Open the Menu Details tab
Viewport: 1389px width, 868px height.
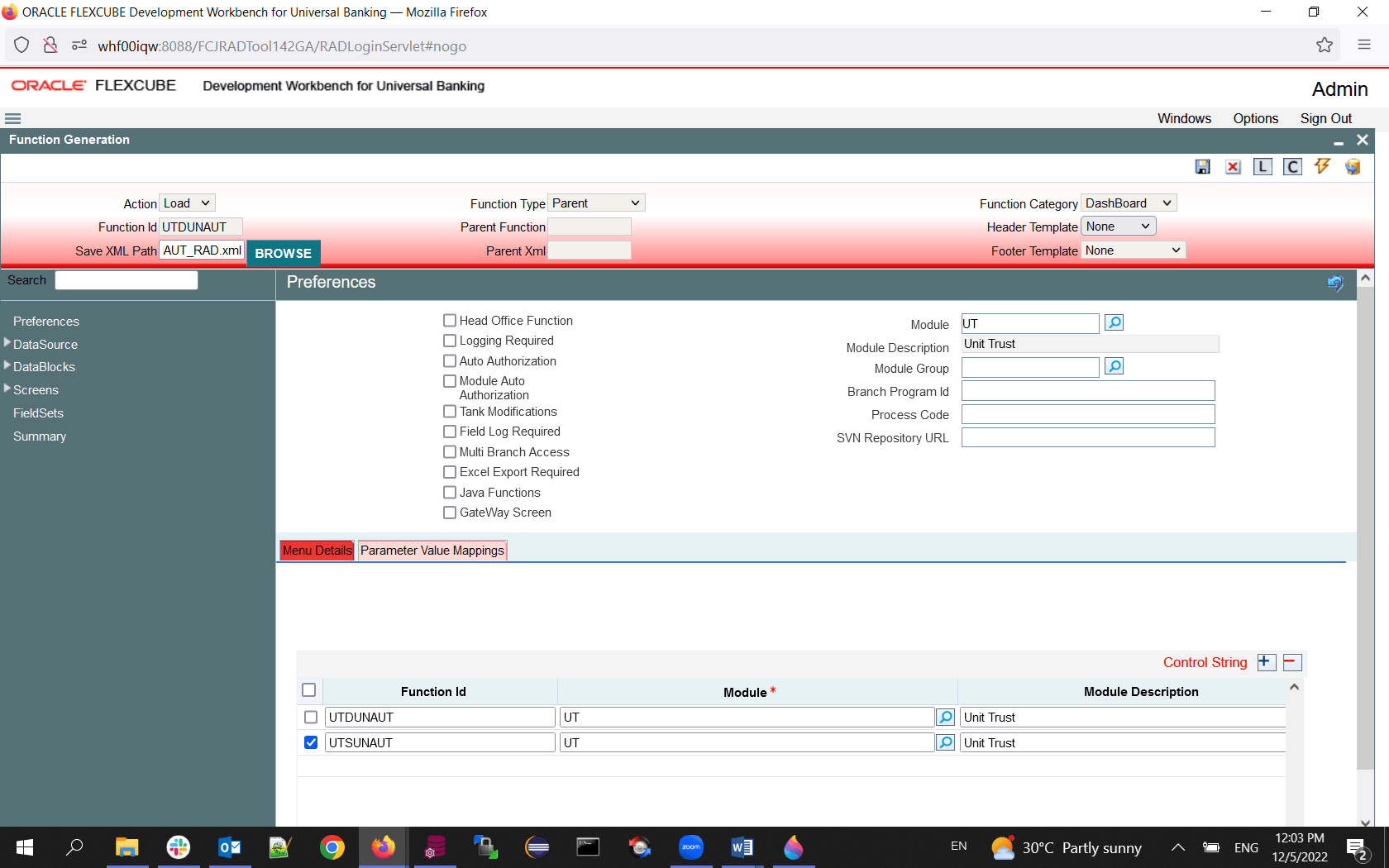(317, 551)
